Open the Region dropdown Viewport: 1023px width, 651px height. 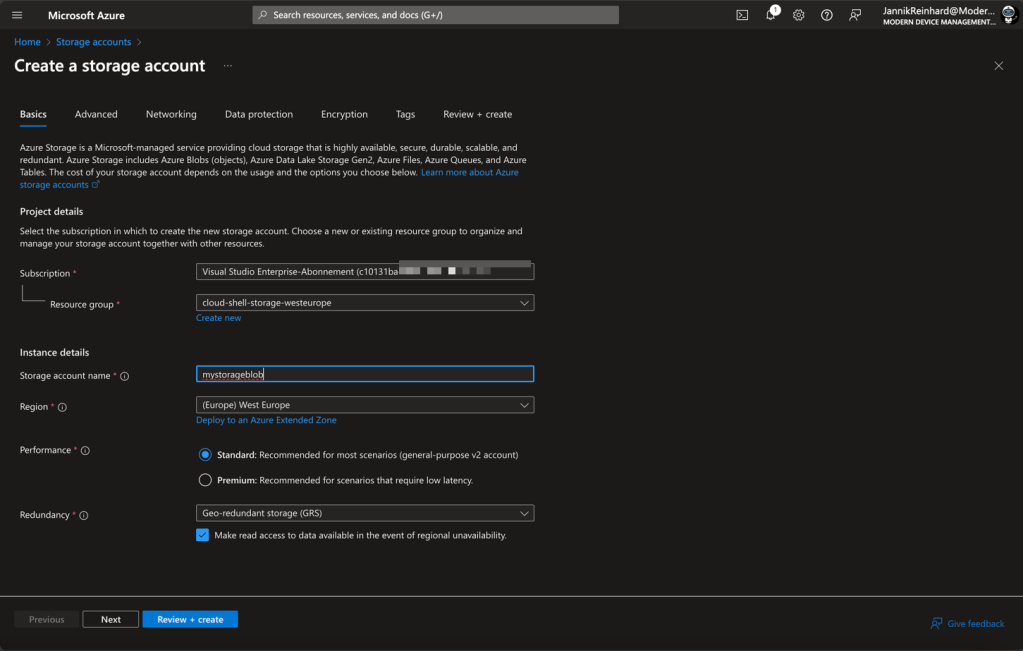pyautogui.click(x=365, y=405)
